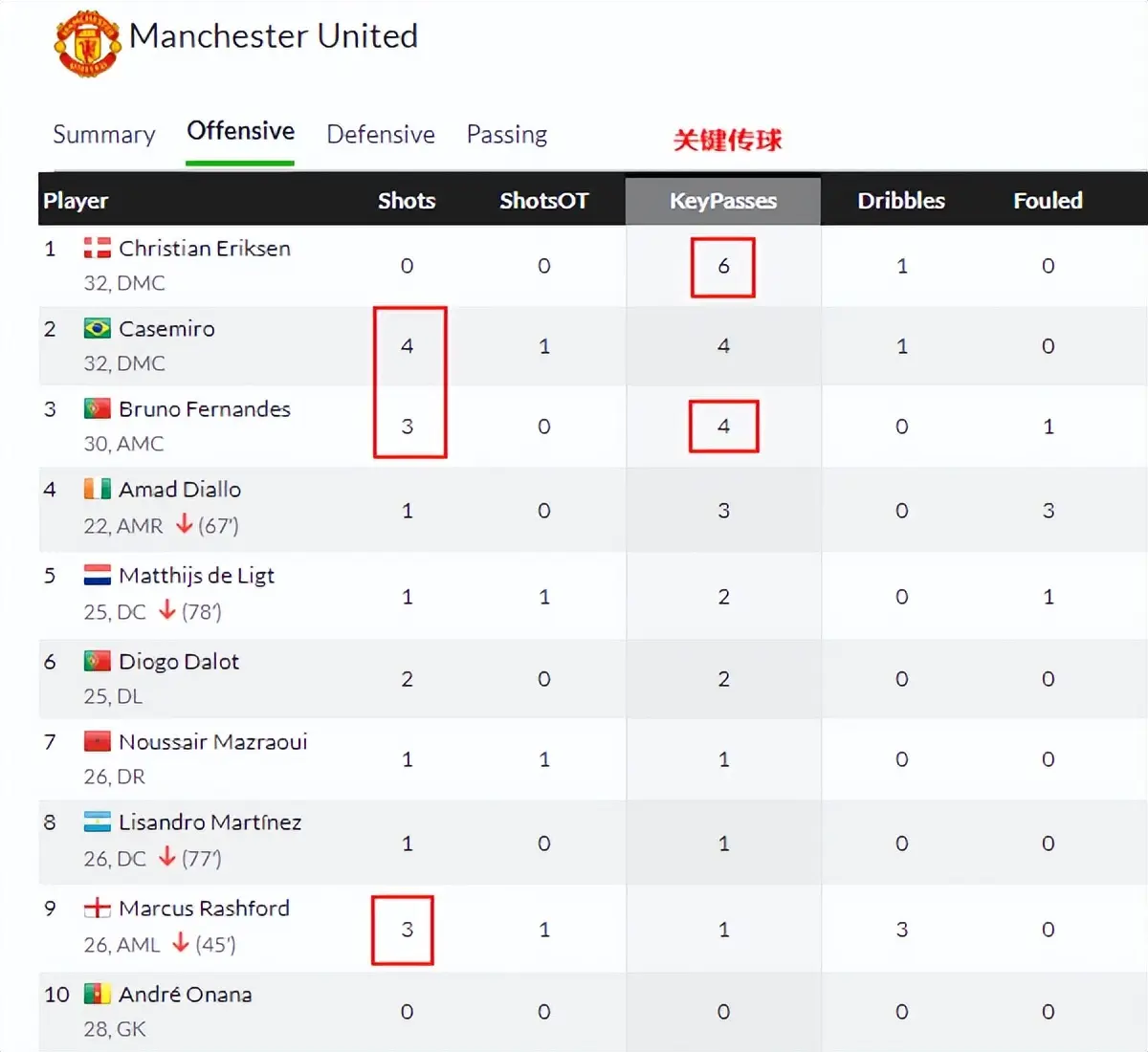Image resolution: width=1148 pixels, height=1052 pixels.
Task: Open André Onana's player link
Action: pos(186,995)
